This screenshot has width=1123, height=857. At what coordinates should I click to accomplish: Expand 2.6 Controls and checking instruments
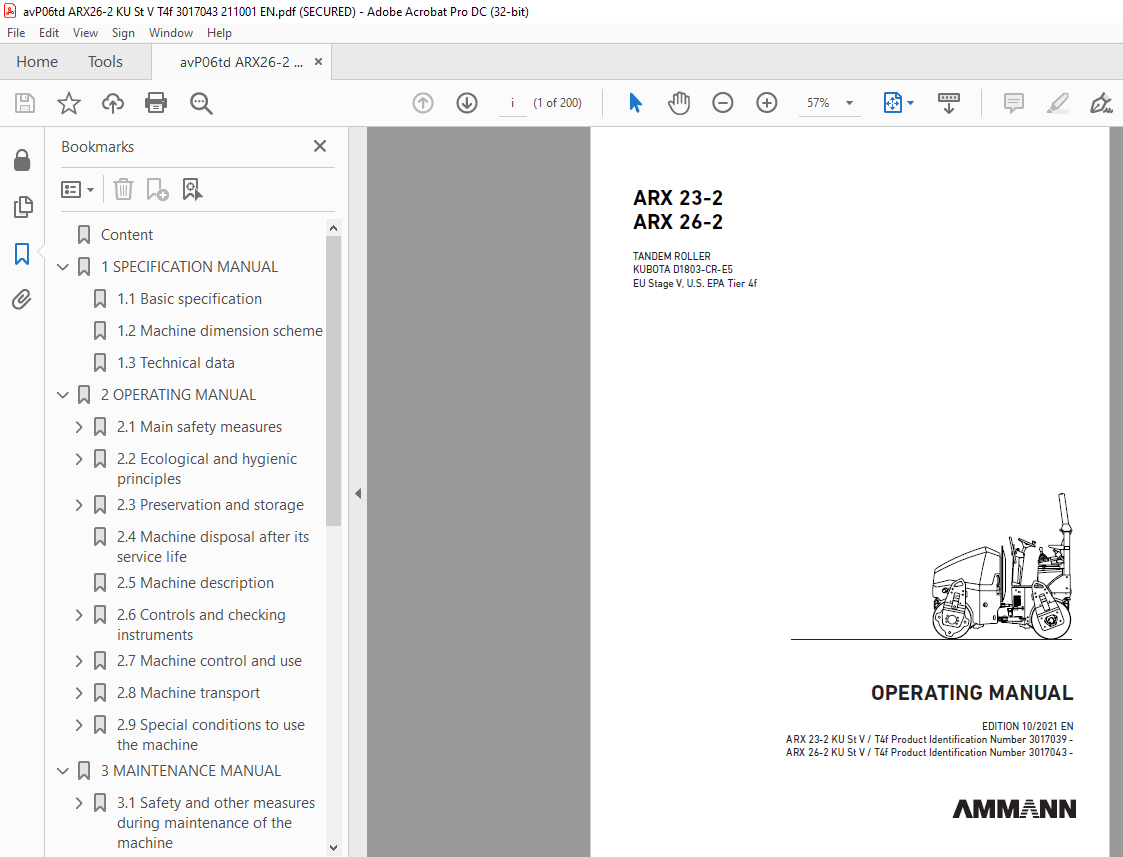point(79,615)
